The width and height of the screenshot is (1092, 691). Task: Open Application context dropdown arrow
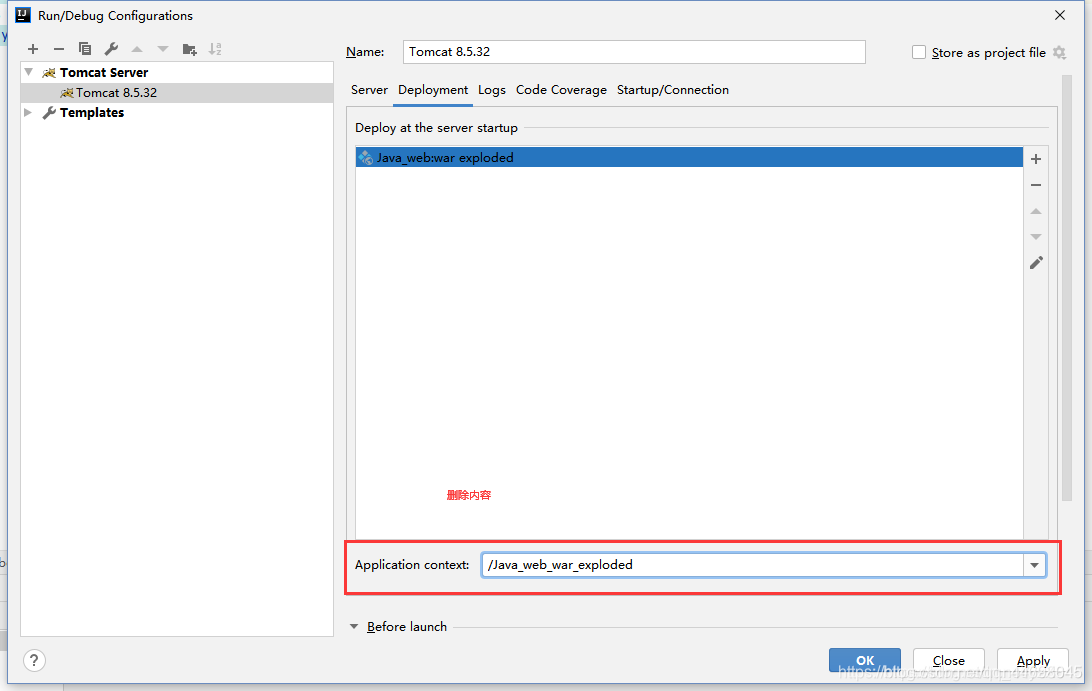point(1034,565)
